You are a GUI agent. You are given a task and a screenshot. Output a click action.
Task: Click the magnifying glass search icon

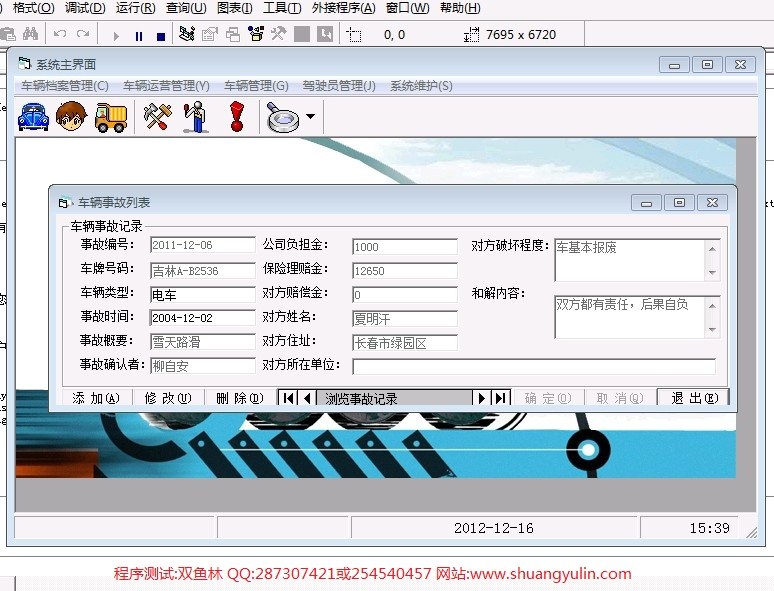pyautogui.click(x=283, y=118)
